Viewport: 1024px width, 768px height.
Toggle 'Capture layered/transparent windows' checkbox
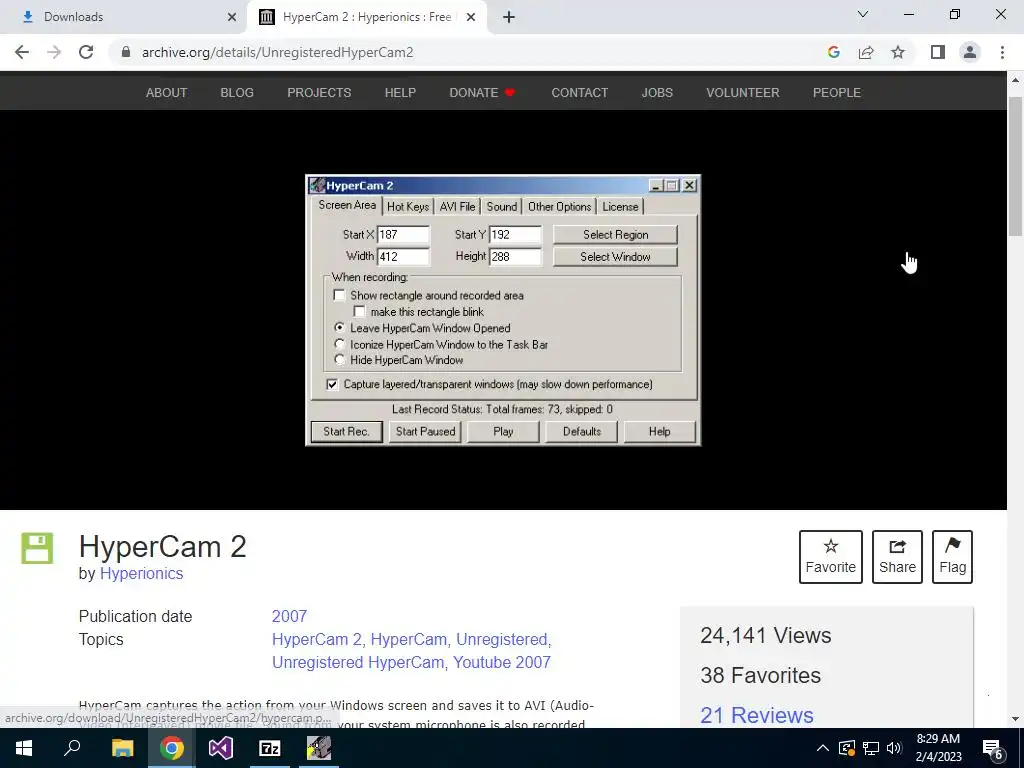point(332,384)
